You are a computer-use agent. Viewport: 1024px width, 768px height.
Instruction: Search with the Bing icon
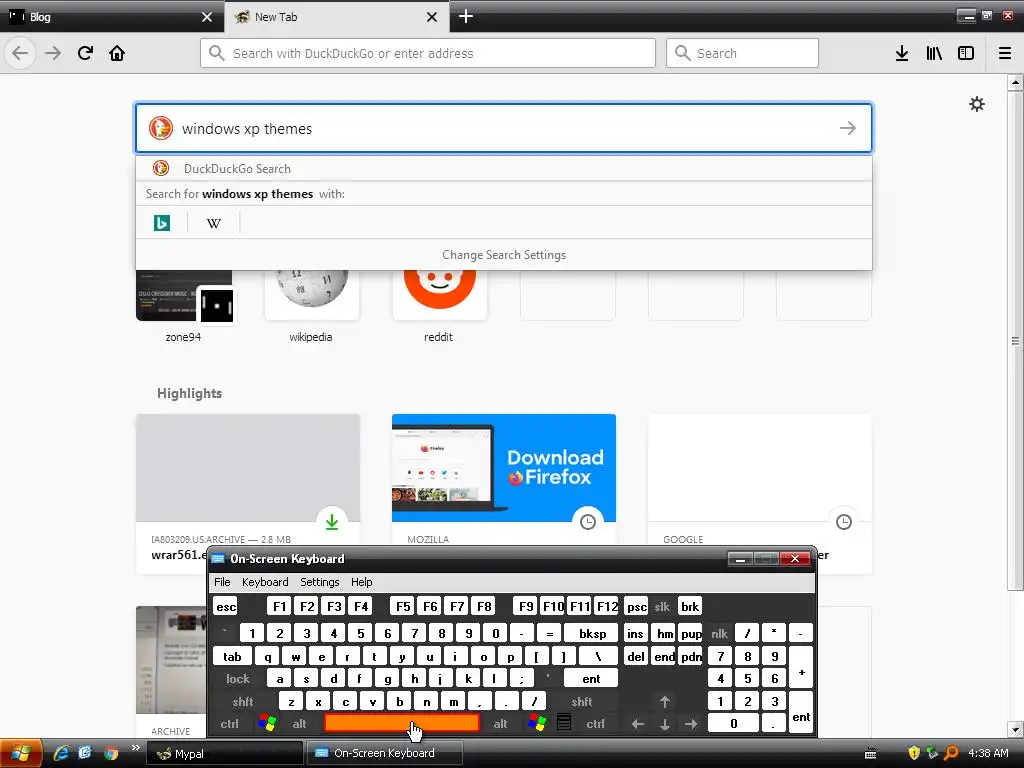point(162,223)
